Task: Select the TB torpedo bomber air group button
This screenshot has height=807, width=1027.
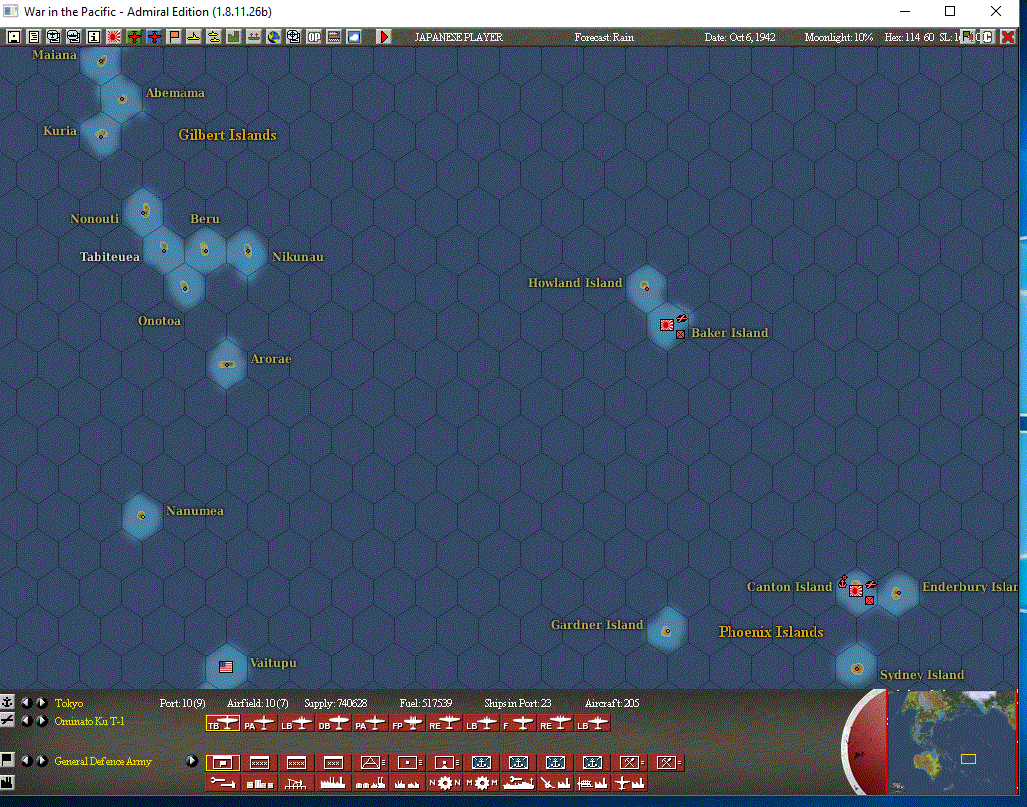Action: (223, 724)
